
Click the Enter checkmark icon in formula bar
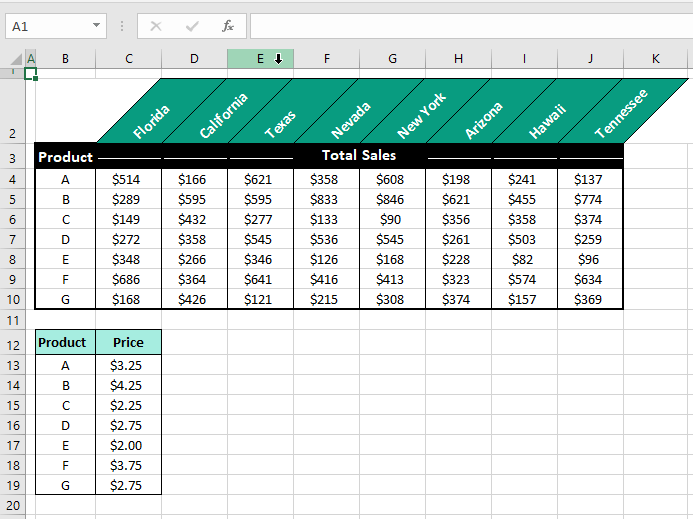(x=192, y=27)
